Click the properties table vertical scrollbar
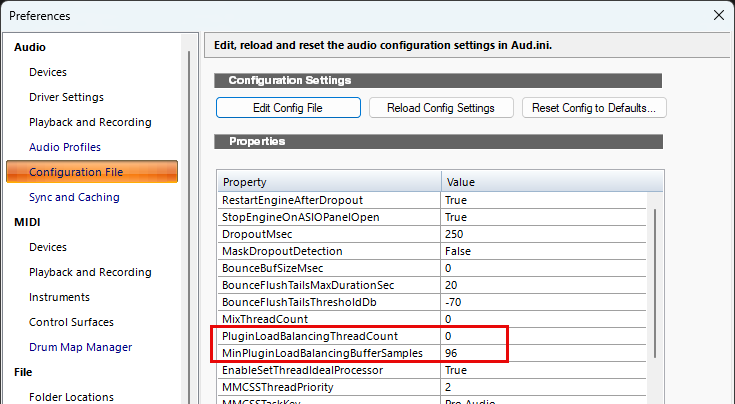Screen dimensions: 735x404 tap(655, 284)
